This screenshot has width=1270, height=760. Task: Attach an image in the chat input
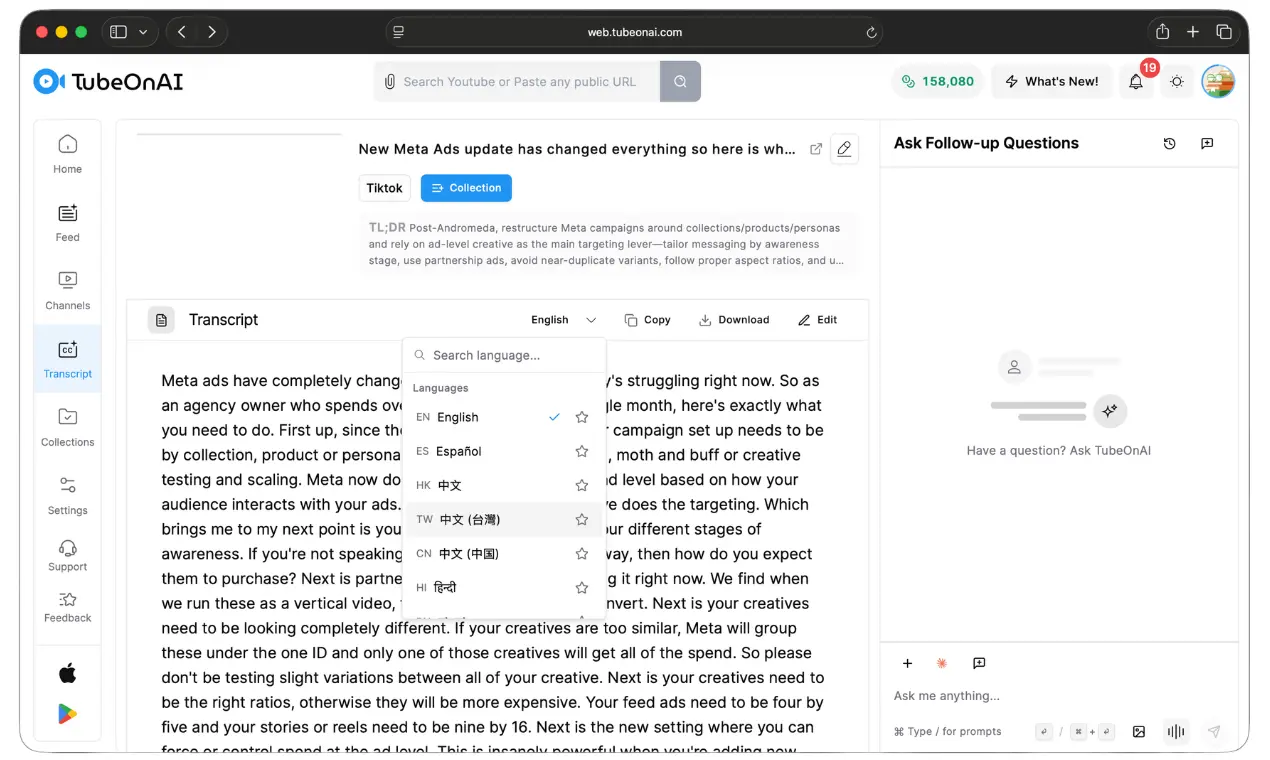[1138, 732]
